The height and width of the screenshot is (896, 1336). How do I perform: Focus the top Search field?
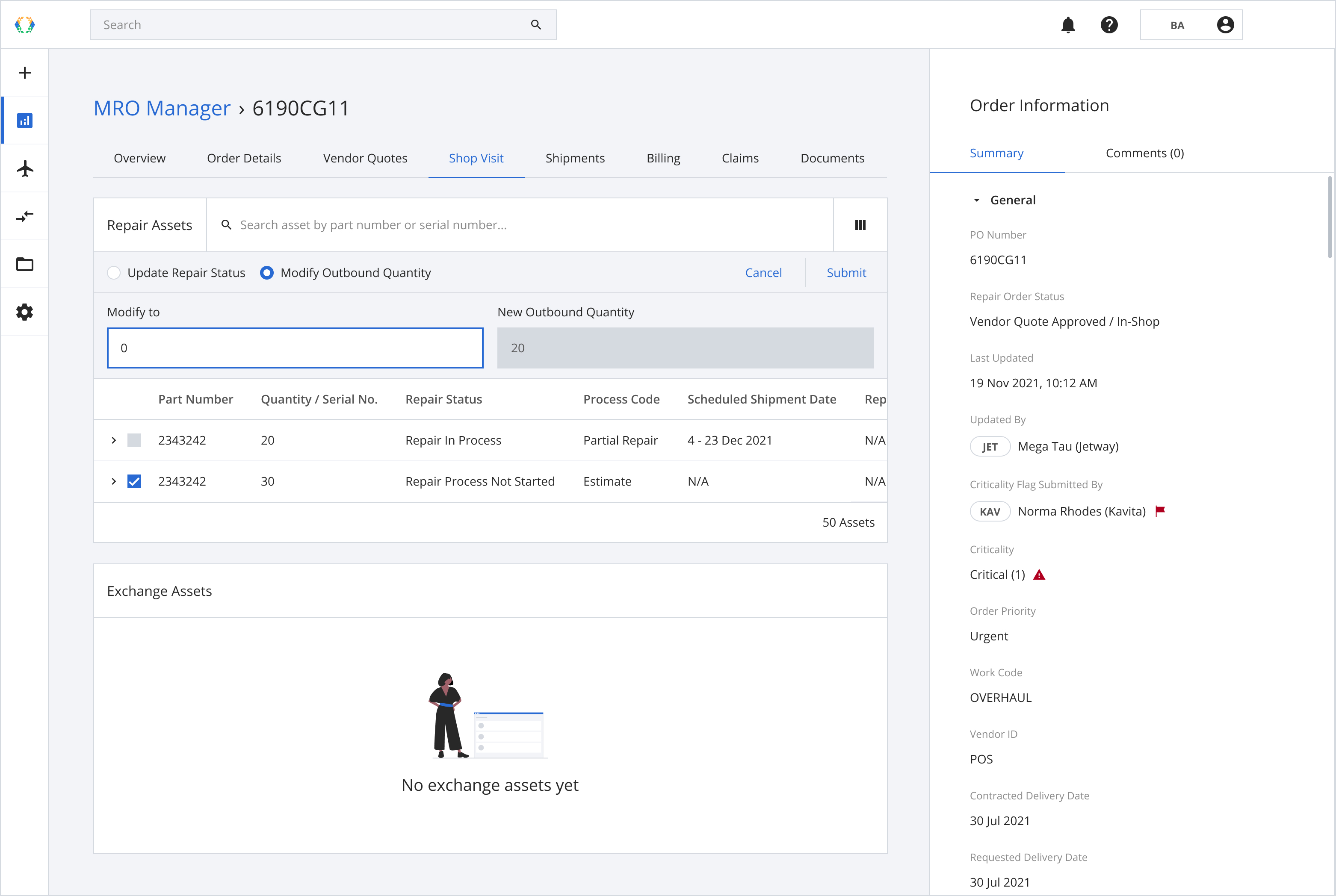323,24
